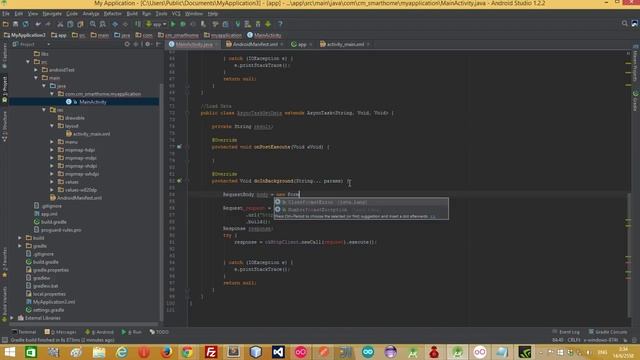
Task: Click the Open folder toolbar icon
Action: [x=6, y=24]
